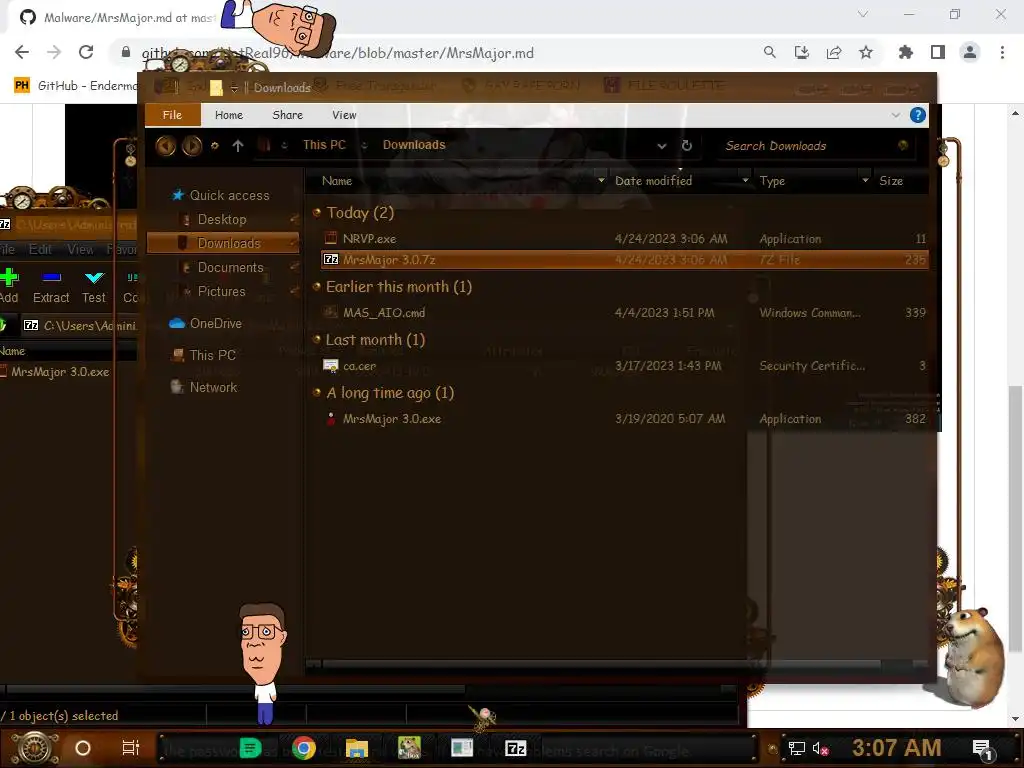Viewport: 1024px width, 768px height.
Task: Open the File tab in Explorer
Action: [x=172, y=115]
